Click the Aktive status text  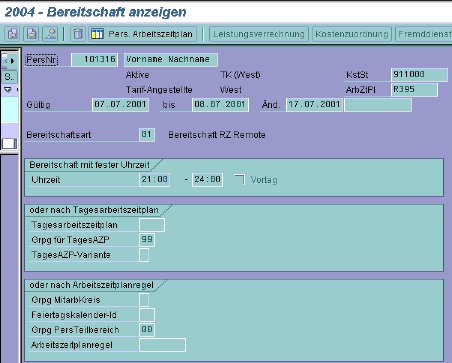137,75
